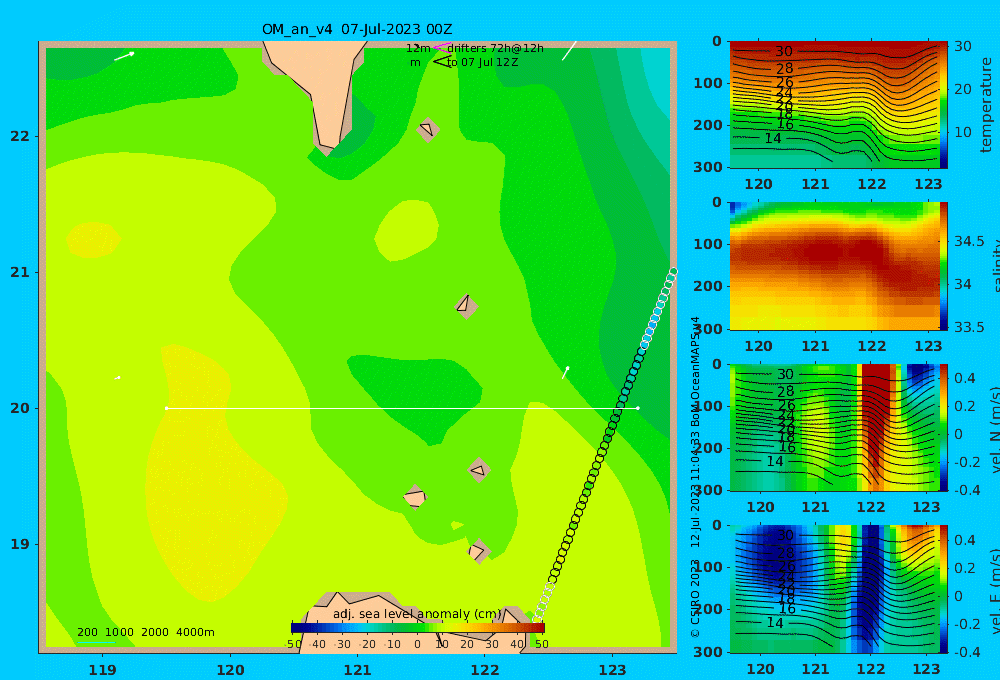1000x680 pixels.
Task: Select the island marker near 121.5E, 19.3N
Action: point(415,497)
